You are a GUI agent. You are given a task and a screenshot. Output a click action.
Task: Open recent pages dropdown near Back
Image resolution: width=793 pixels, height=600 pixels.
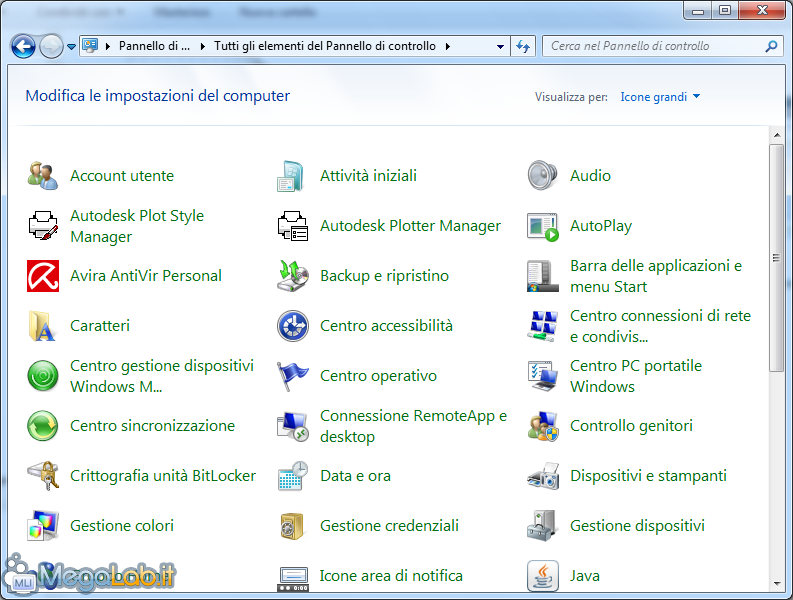pos(72,47)
